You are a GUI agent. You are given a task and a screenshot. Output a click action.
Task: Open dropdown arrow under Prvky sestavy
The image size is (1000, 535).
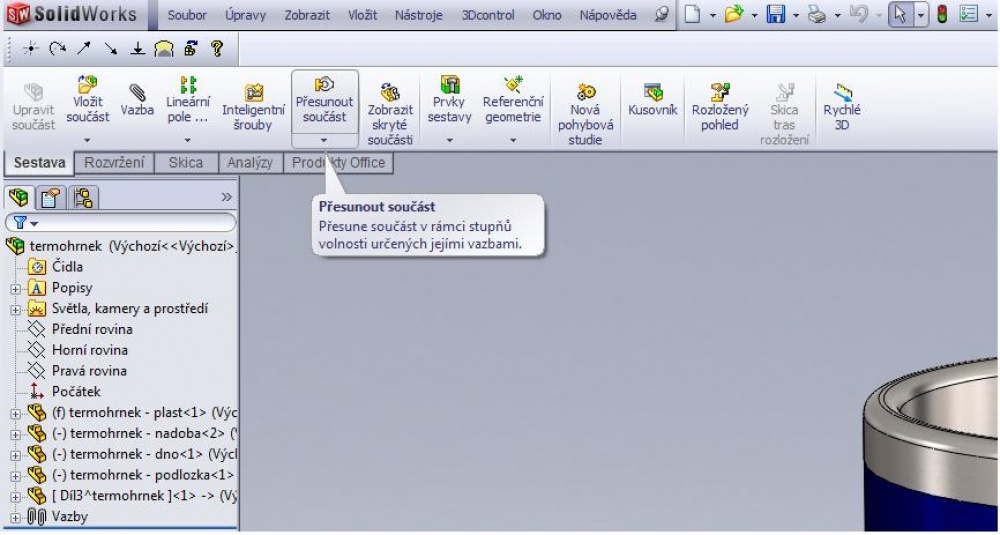click(x=450, y=140)
